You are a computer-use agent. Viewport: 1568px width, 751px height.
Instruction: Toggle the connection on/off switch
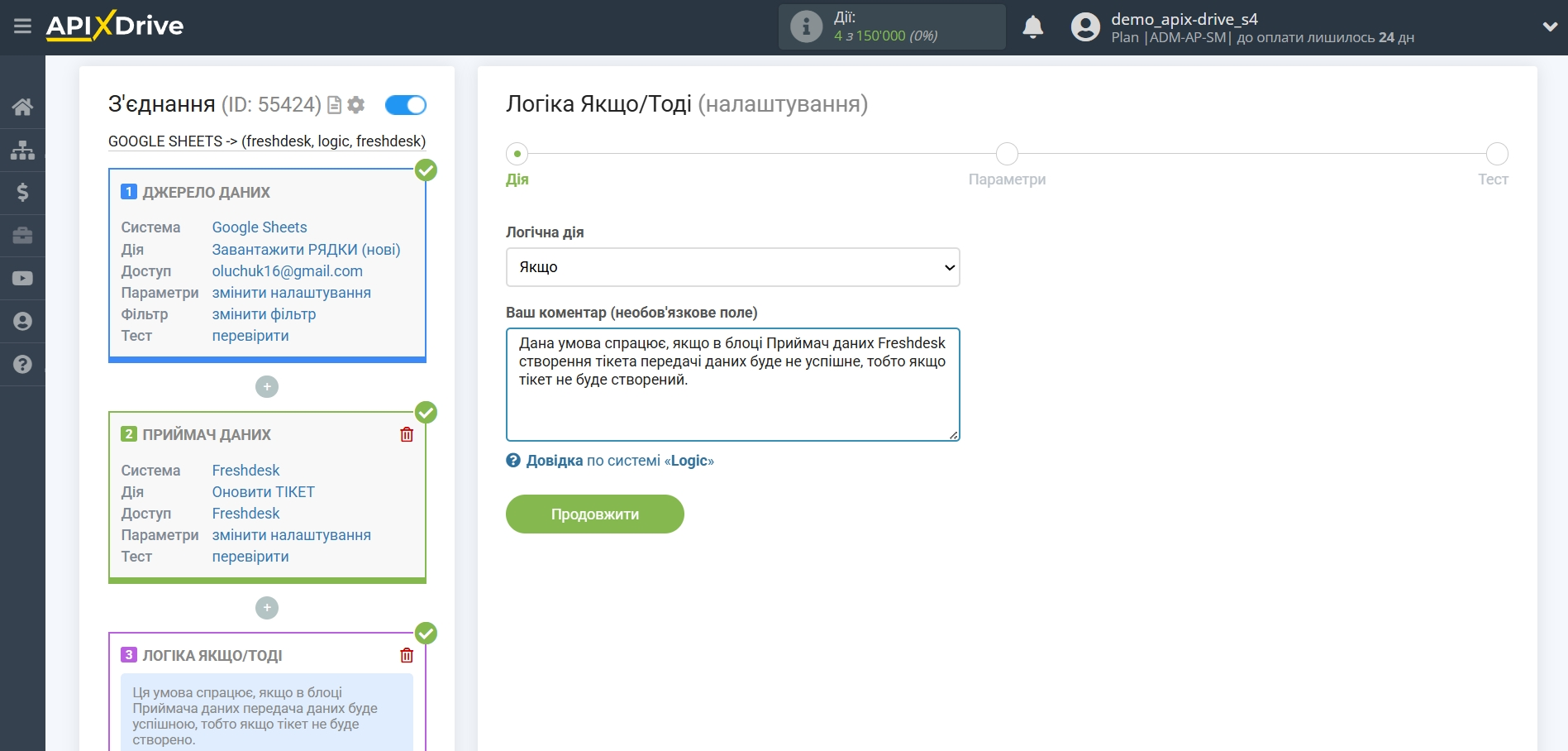point(406,105)
